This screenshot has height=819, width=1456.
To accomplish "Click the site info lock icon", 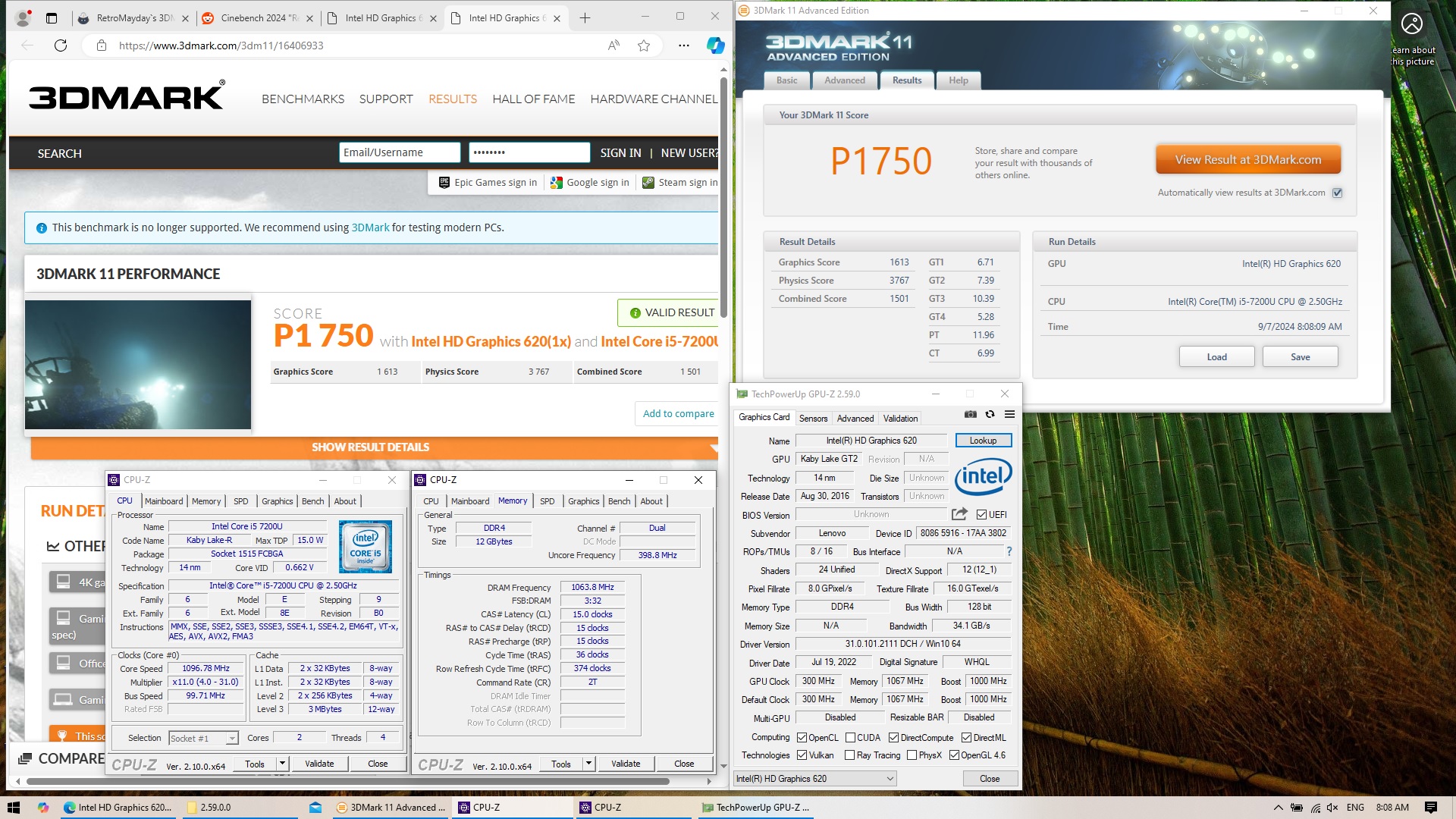I will tap(101, 45).
